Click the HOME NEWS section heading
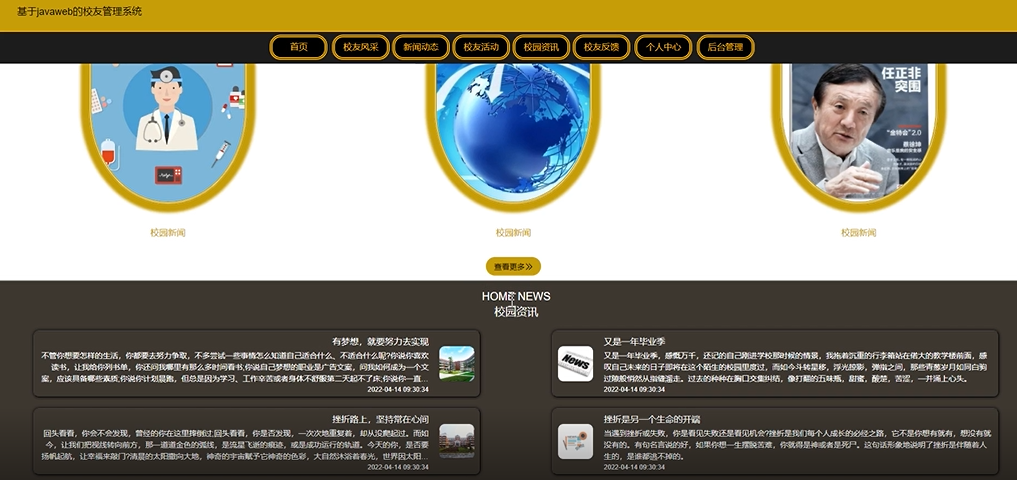1017x480 pixels. [x=516, y=296]
